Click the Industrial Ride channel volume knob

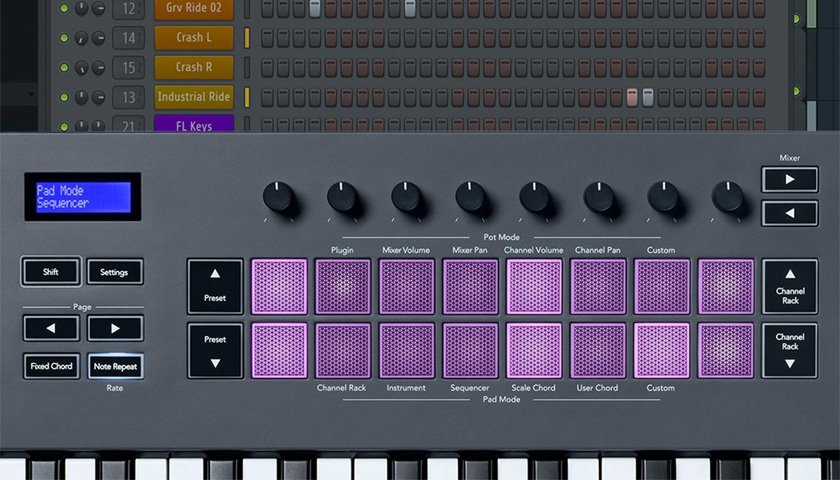pos(99,98)
